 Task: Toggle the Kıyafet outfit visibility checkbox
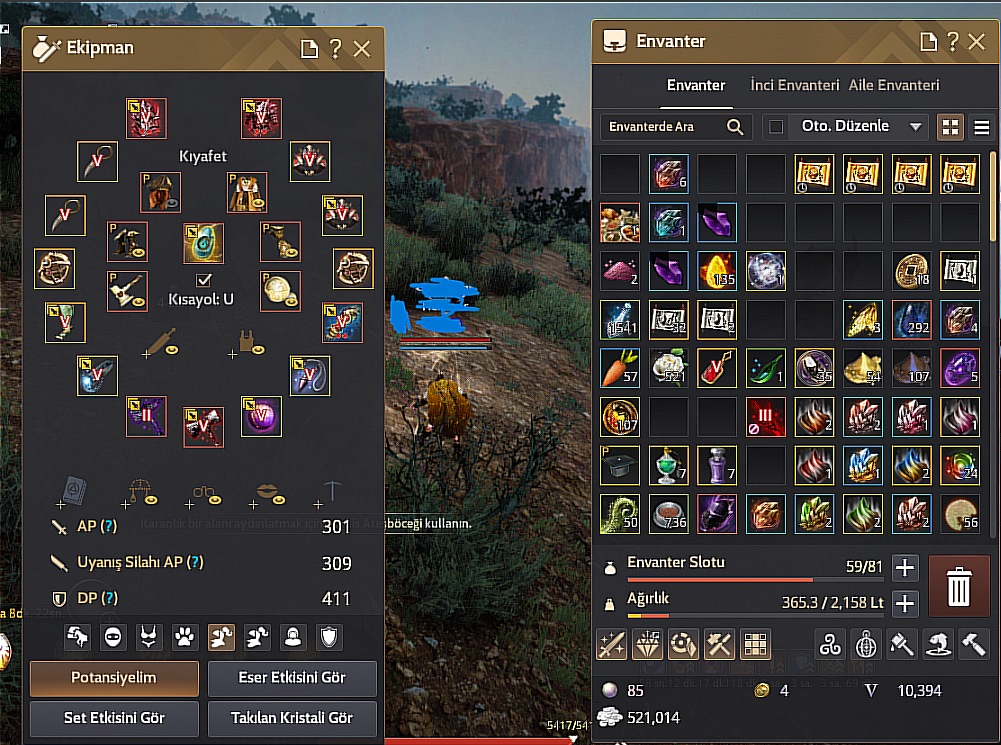coord(204,280)
